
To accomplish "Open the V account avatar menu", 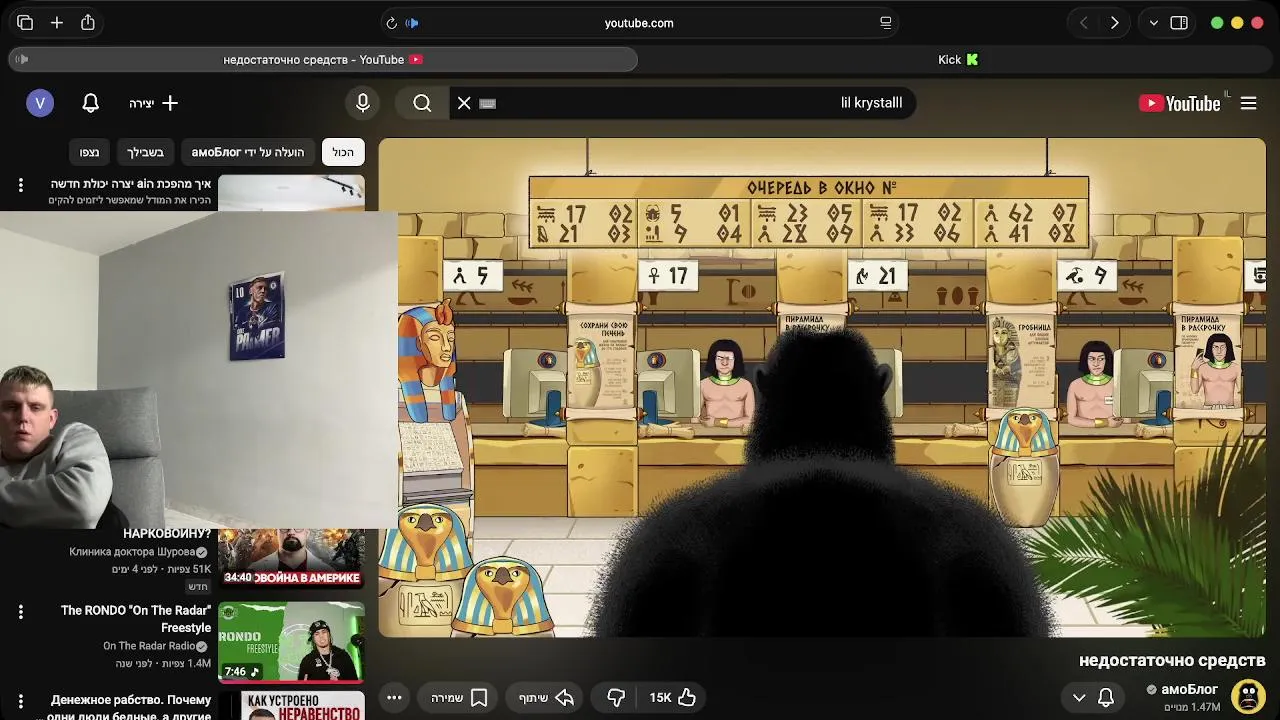I will point(40,103).
